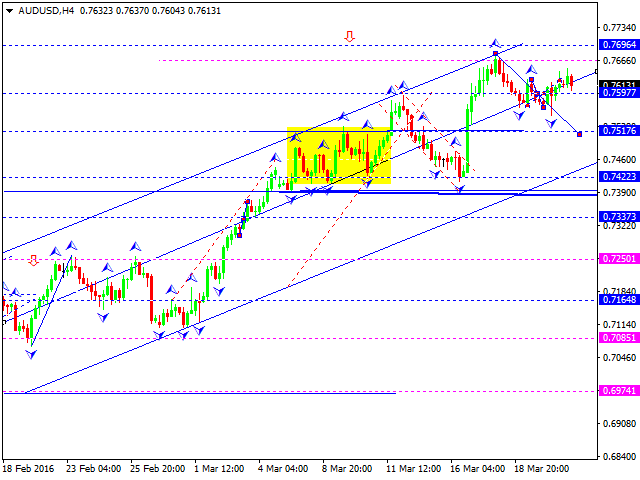Click the 23 Feb 04:00 time label
The image size is (640, 480).
pos(94,469)
